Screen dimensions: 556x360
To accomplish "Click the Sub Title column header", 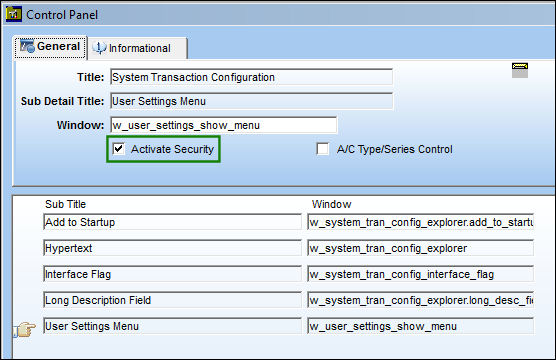I will [66, 204].
